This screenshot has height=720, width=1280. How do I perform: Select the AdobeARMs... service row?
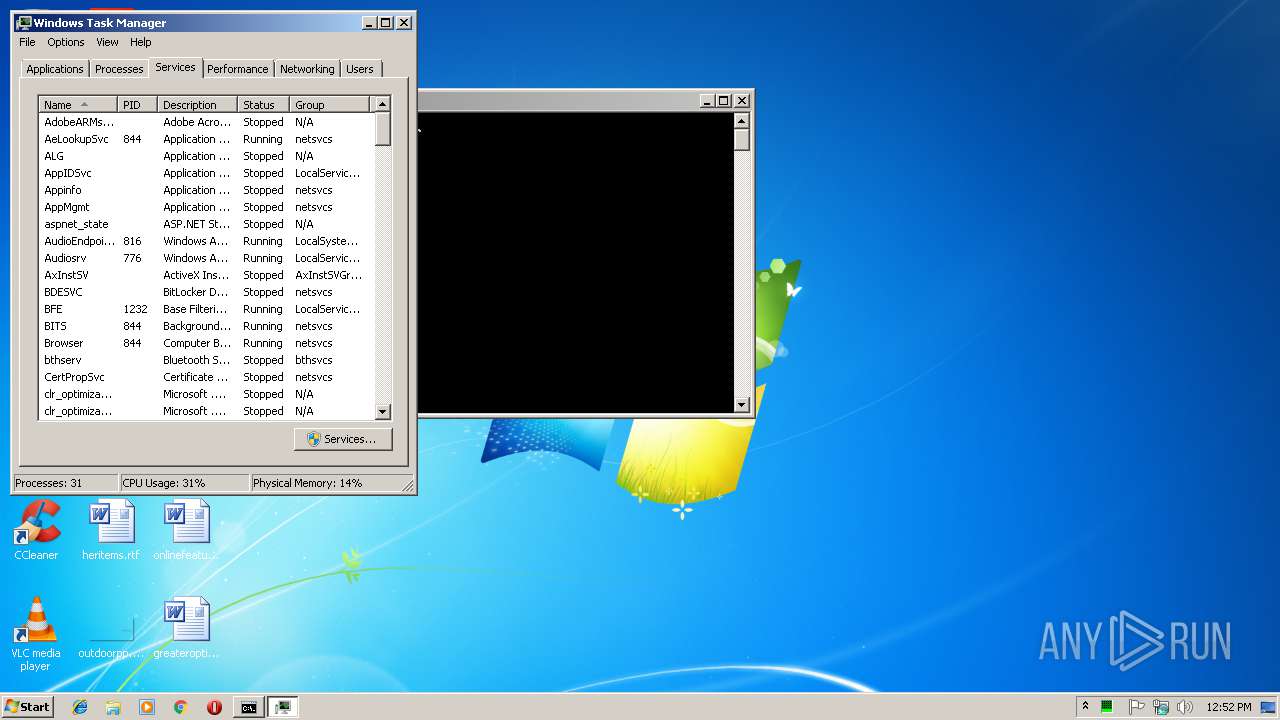coord(205,122)
